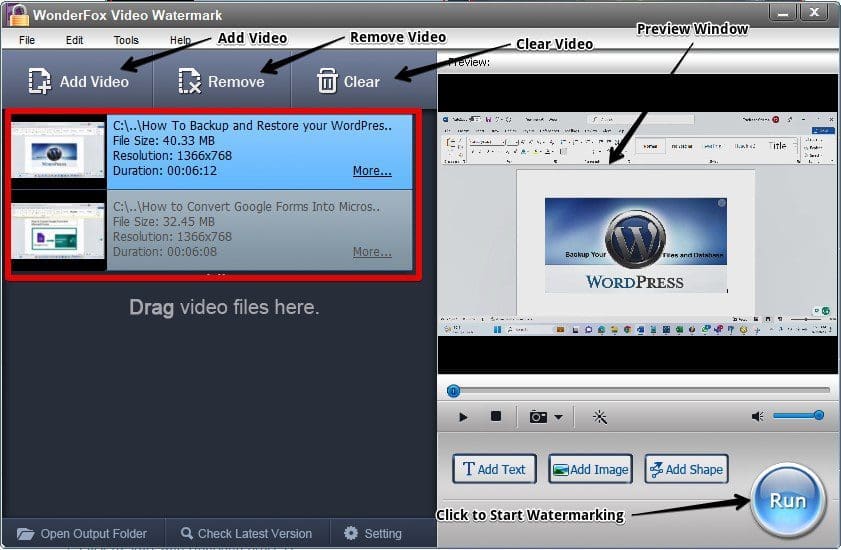Click 'Duration: 00:06:08' text
Screen dimensions: 841x550
click(x=165, y=252)
